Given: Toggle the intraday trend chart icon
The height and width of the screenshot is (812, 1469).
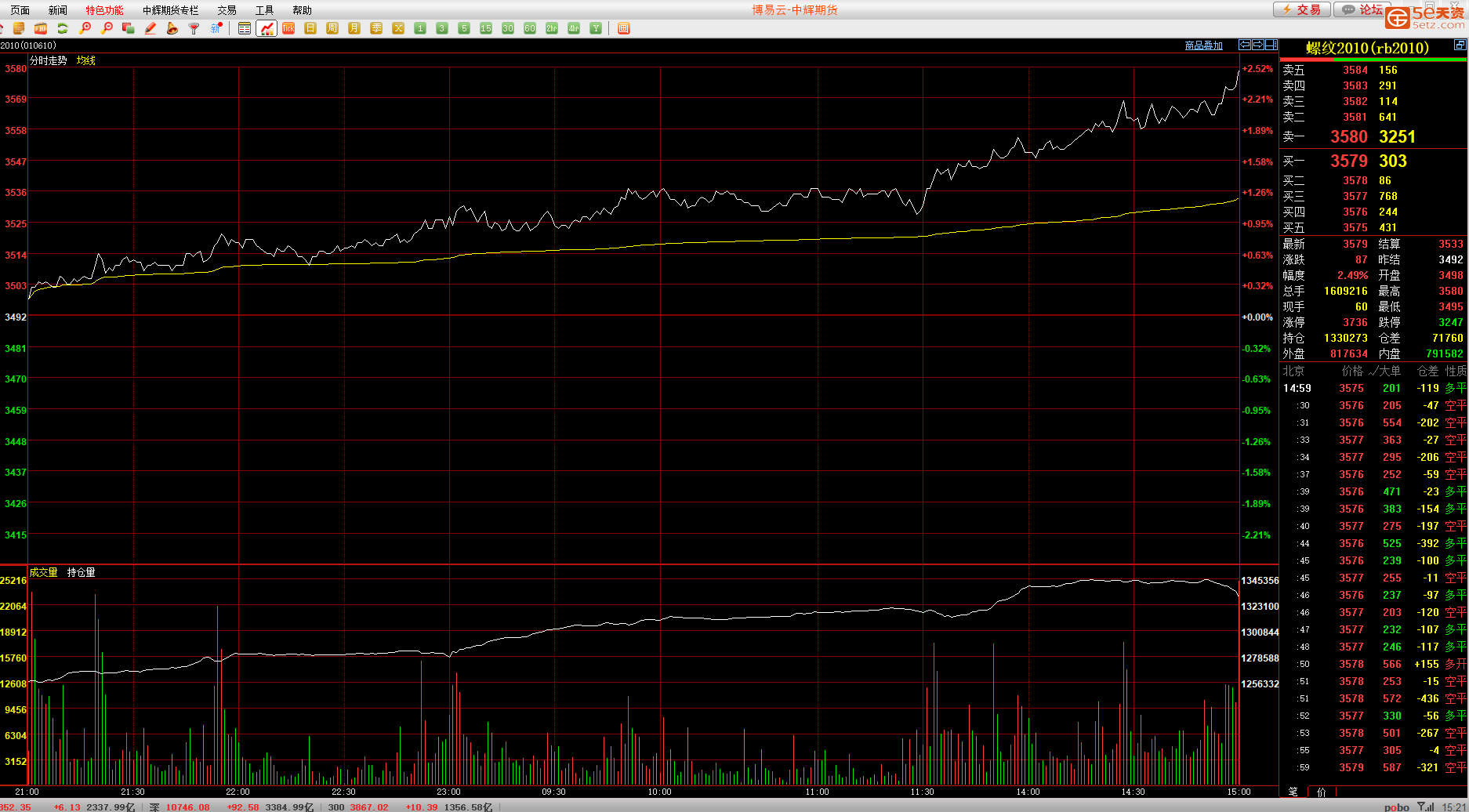Looking at the screenshot, I should coord(267,28).
